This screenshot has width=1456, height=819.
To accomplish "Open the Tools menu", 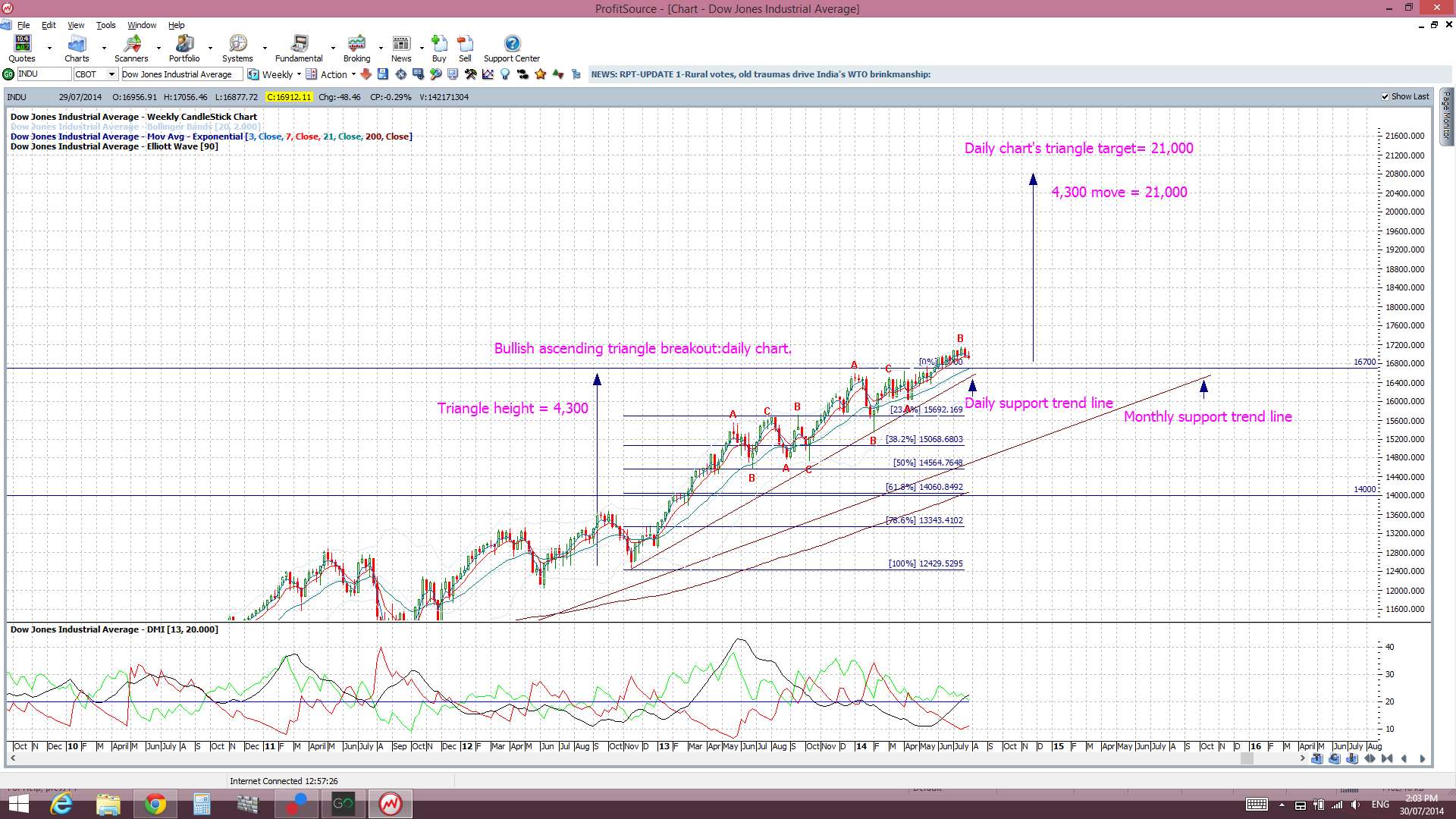I will click(x=105, y=25).
